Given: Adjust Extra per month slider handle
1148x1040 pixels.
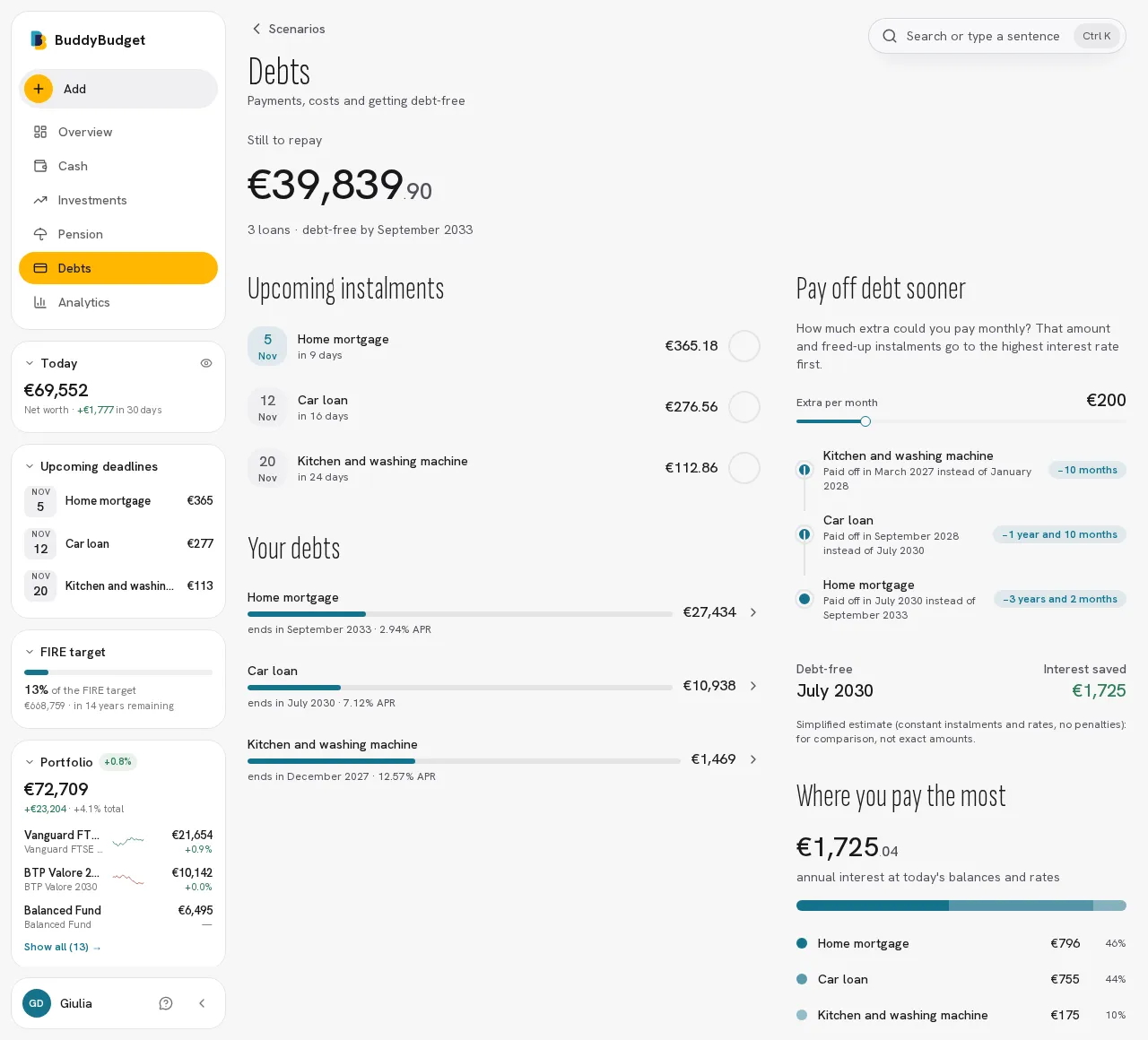Looking at the screenshot, I should (x=865, y=421).
